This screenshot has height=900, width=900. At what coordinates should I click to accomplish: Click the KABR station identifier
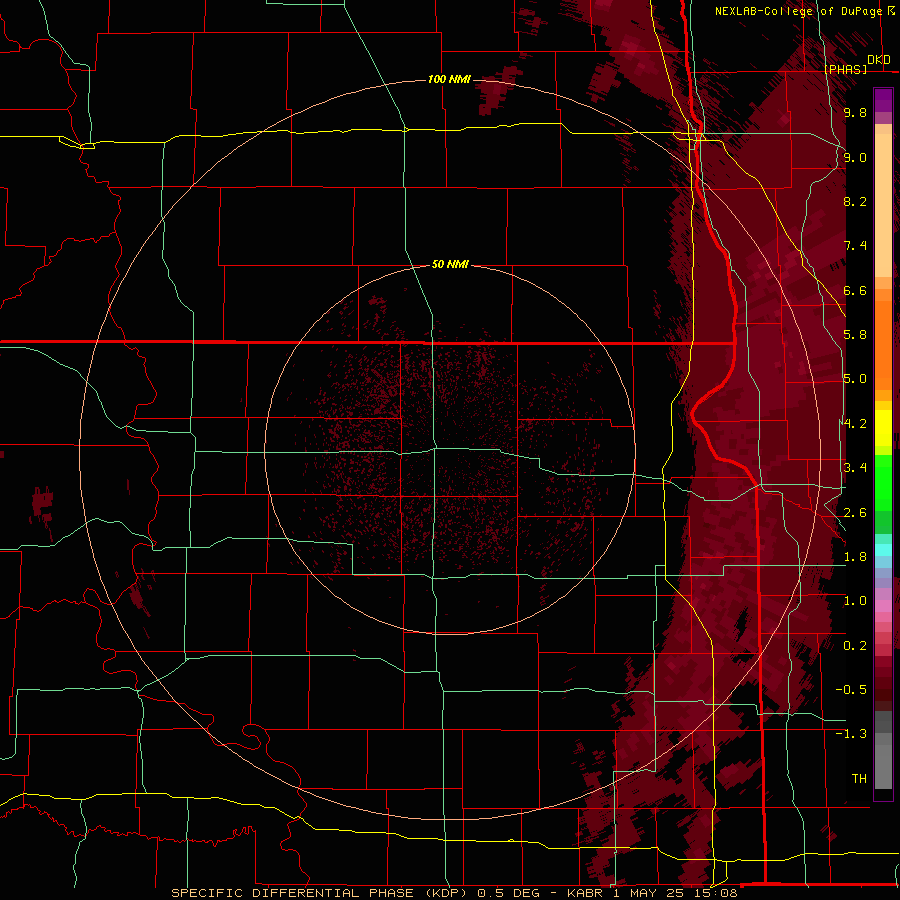click(585, 893)
